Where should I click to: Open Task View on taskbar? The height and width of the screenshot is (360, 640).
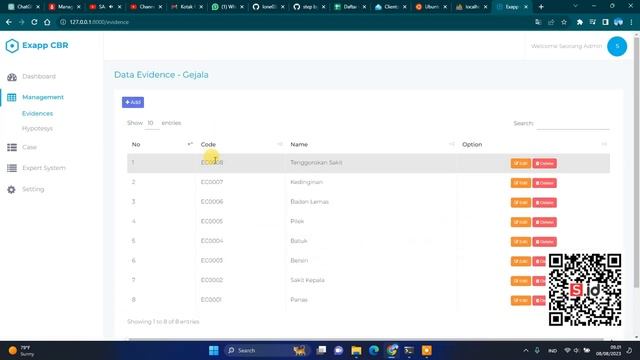tap(321, 351)
